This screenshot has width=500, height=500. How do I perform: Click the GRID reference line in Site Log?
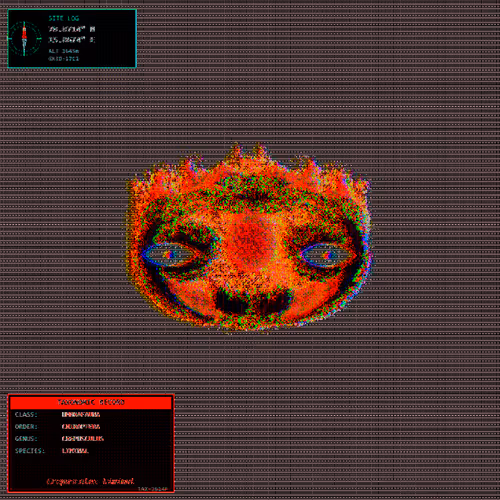64,59
